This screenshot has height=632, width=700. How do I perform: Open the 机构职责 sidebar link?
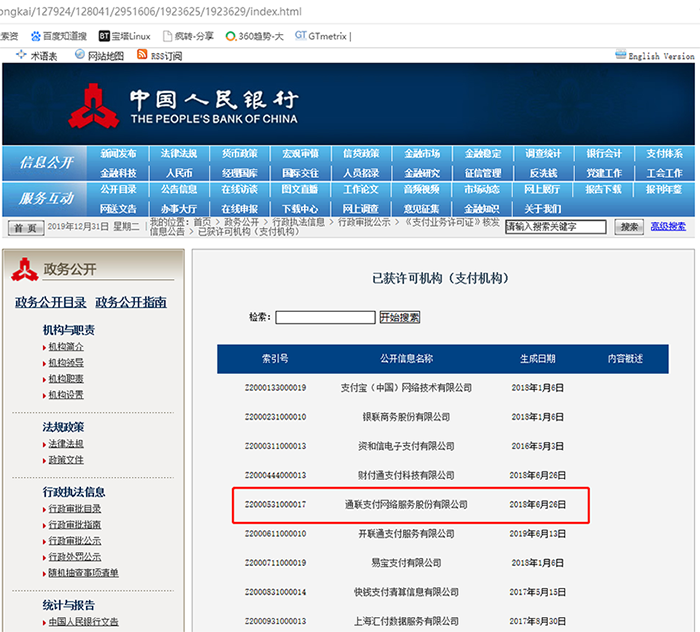point(66,379)
